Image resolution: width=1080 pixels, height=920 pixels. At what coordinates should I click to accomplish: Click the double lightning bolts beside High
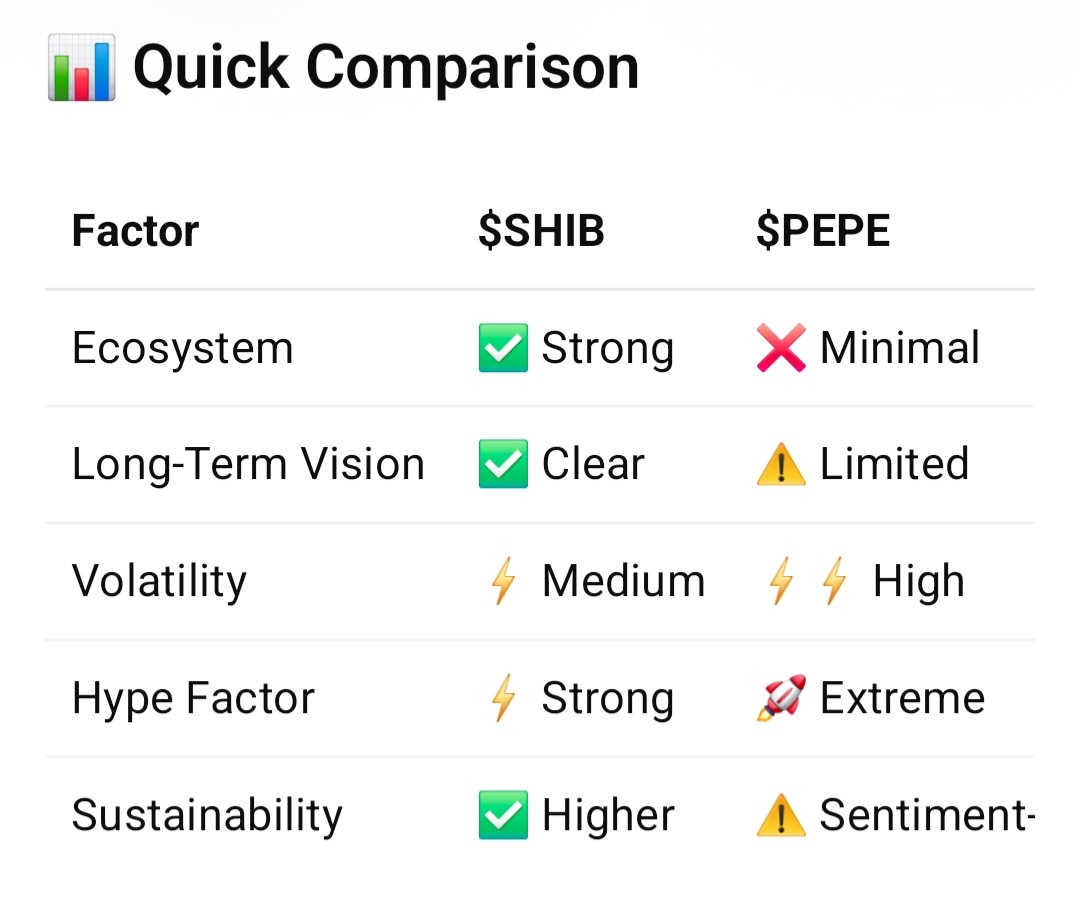[807, 582]
